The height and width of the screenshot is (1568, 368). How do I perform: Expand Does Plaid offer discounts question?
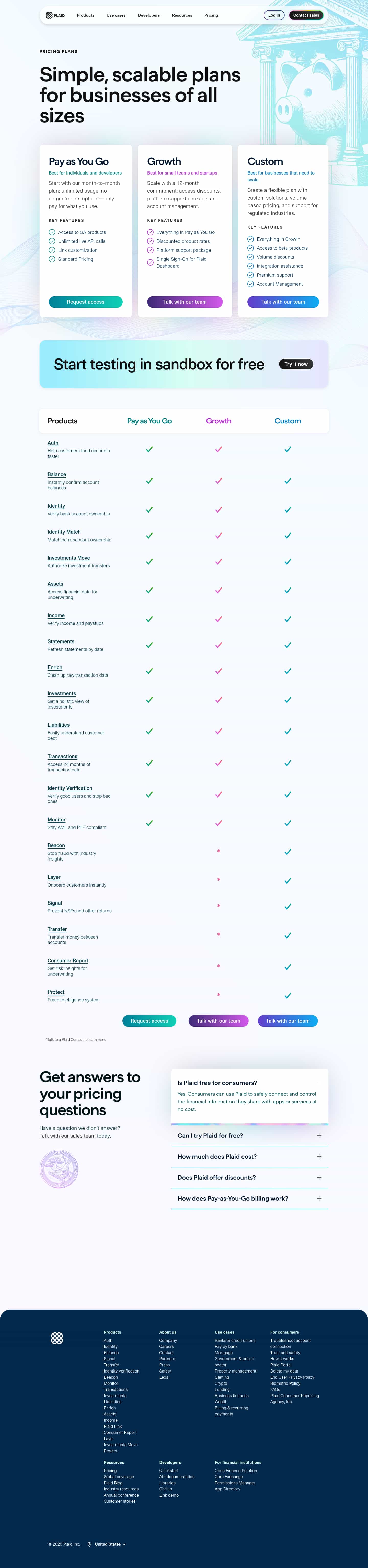pos(319,1177)
